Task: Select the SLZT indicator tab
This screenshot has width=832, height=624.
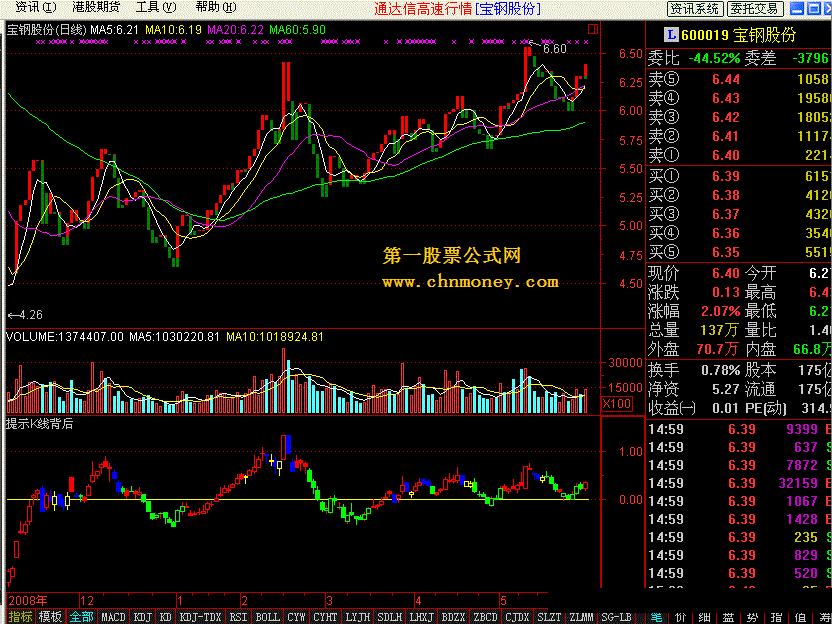Action: coord(549,617)
